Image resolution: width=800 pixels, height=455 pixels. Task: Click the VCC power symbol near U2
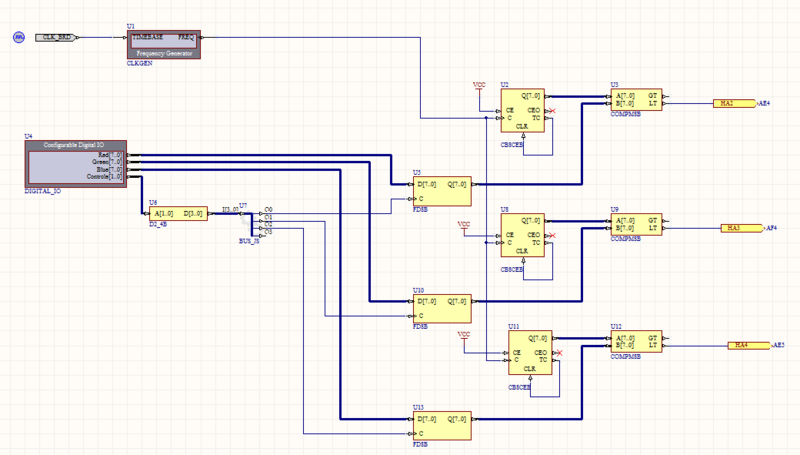coord(479,87)
